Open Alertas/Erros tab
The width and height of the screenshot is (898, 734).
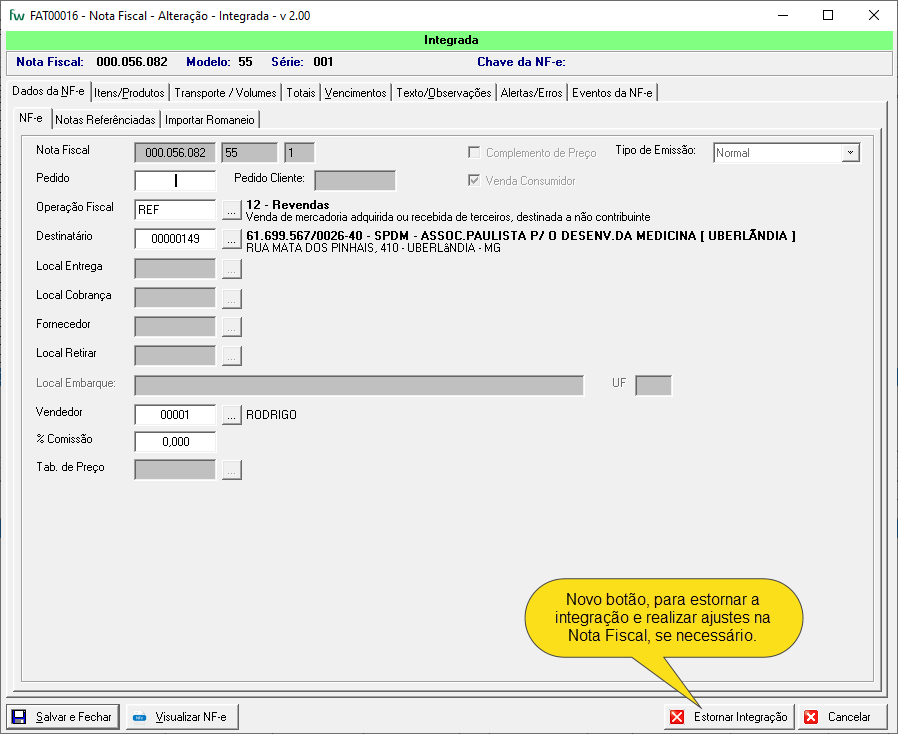coord(531,93)
